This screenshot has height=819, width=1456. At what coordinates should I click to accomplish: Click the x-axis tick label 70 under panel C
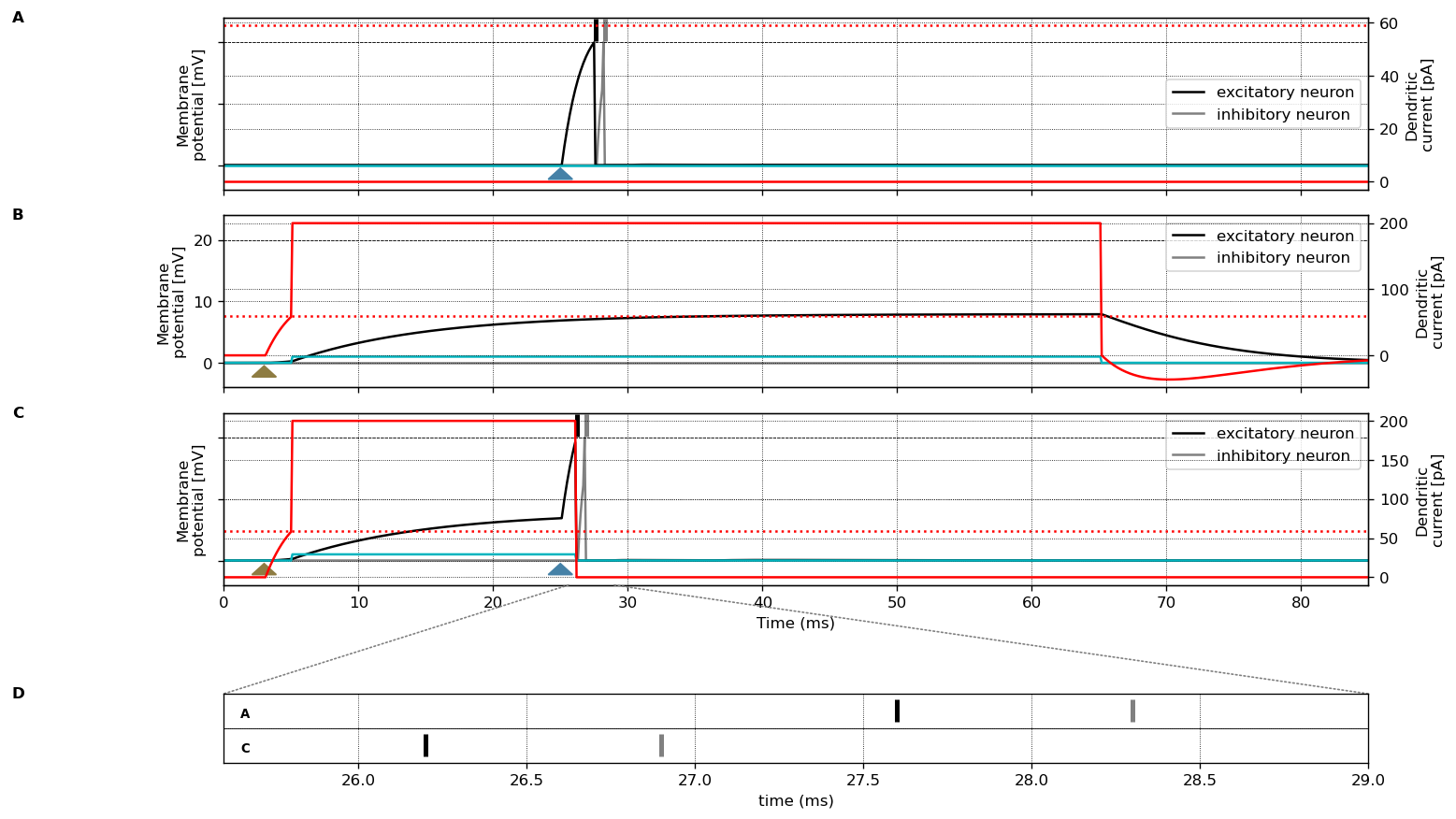click(1166, 604)
